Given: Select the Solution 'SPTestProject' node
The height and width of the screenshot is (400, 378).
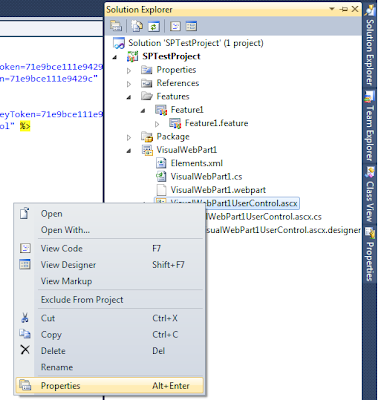Looking at the screenshot, I should click(196, 43).
